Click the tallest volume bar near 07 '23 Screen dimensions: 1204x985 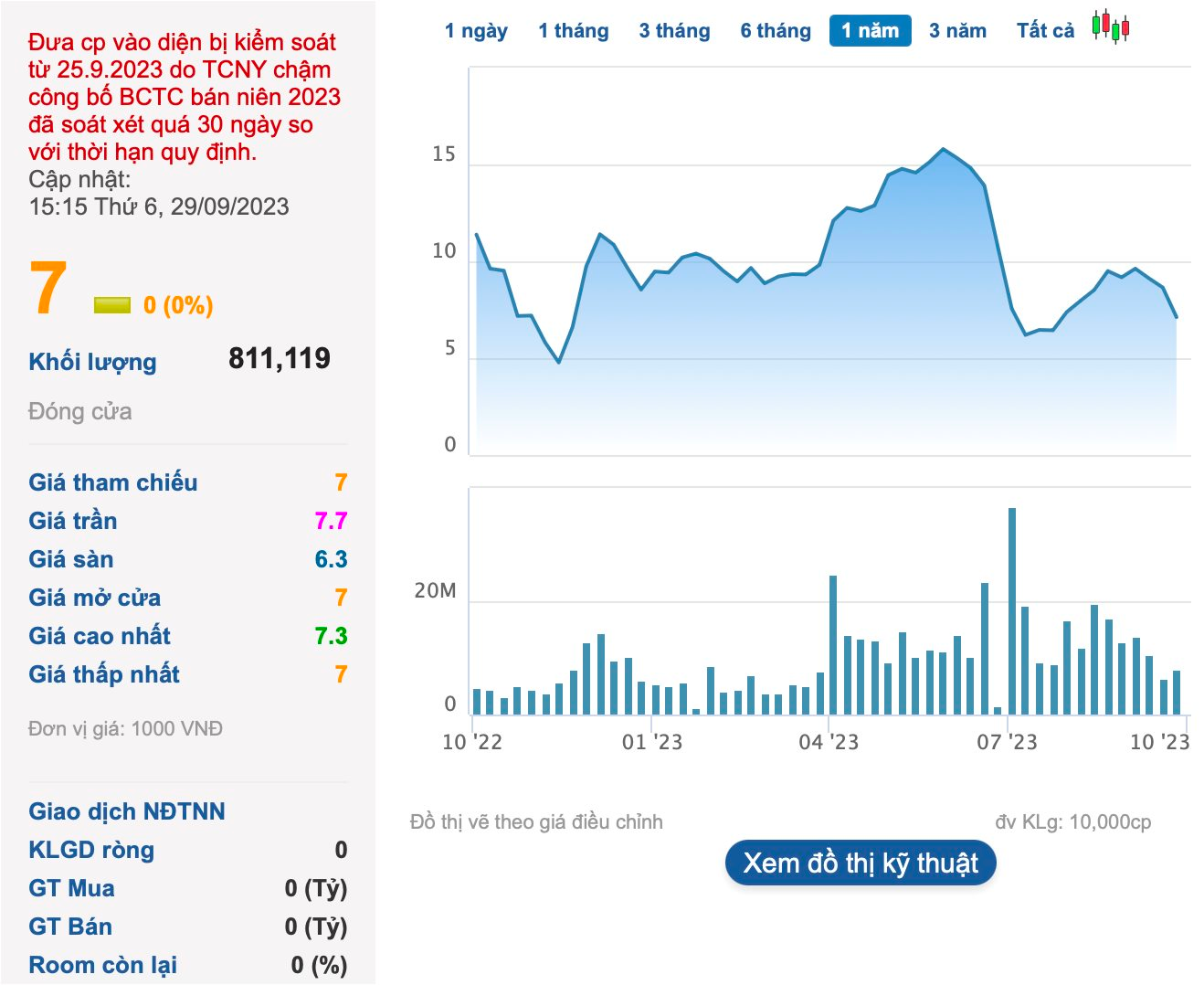pos(1012,610)
